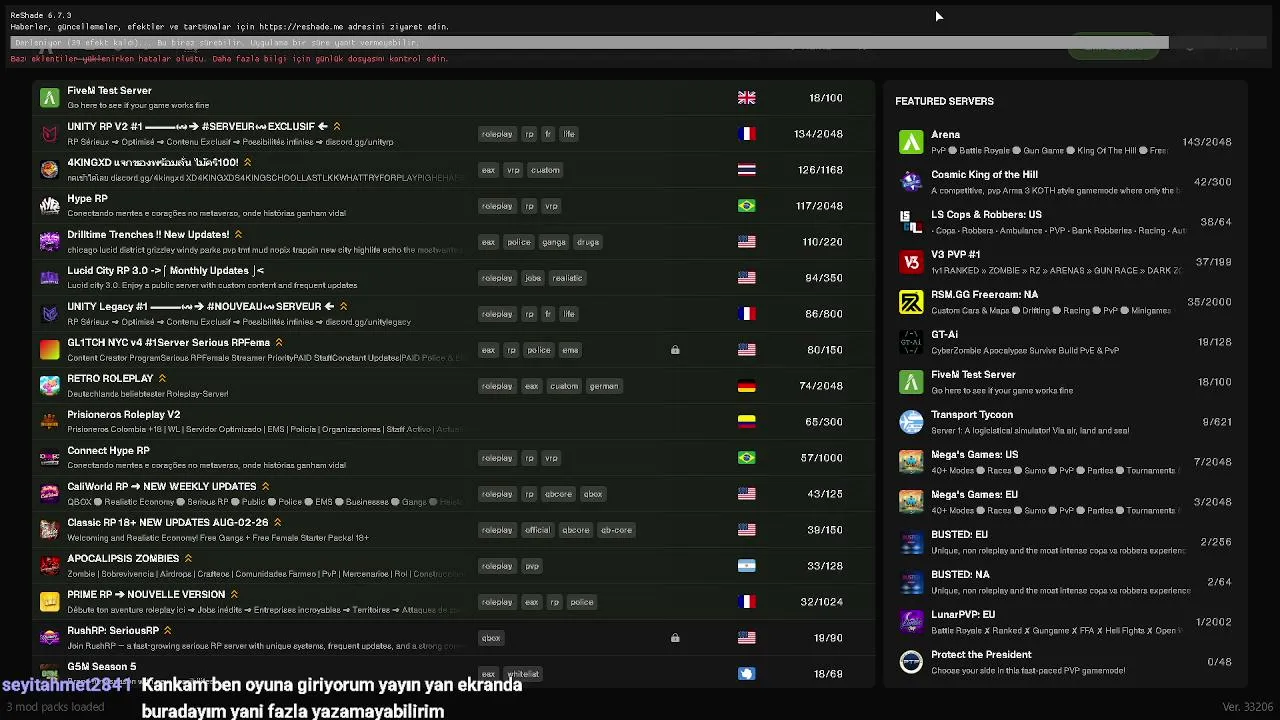Click the FiveM Test Server icon in the main list
Viewport: 1280px width, 720px height.
[49, 98]
